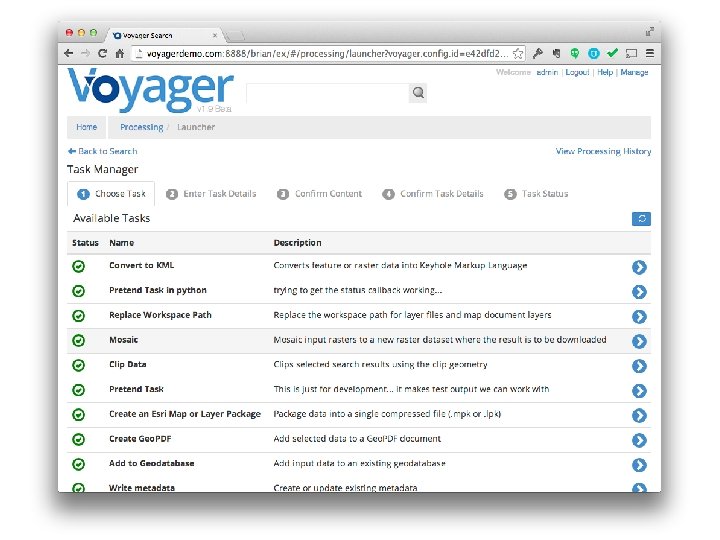Image resolution: width=720 pixels, height=540 pixels.
Task: Click the Status column header
Action: (85, 243)
